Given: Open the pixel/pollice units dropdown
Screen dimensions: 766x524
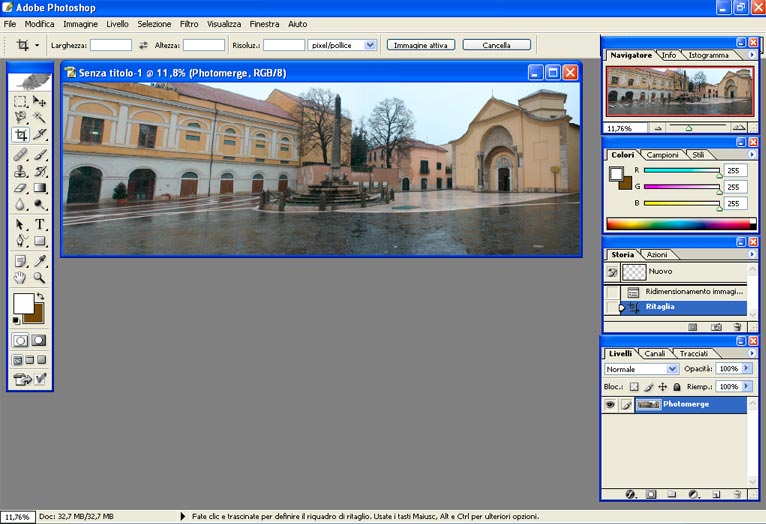Looking at the screenshot, I should click(342, 45).
